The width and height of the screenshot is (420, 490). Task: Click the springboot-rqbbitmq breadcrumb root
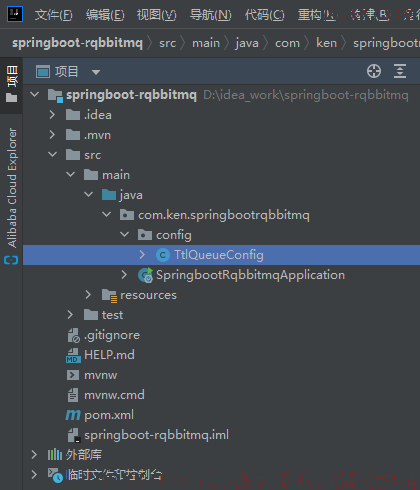[x=77, y=43]
